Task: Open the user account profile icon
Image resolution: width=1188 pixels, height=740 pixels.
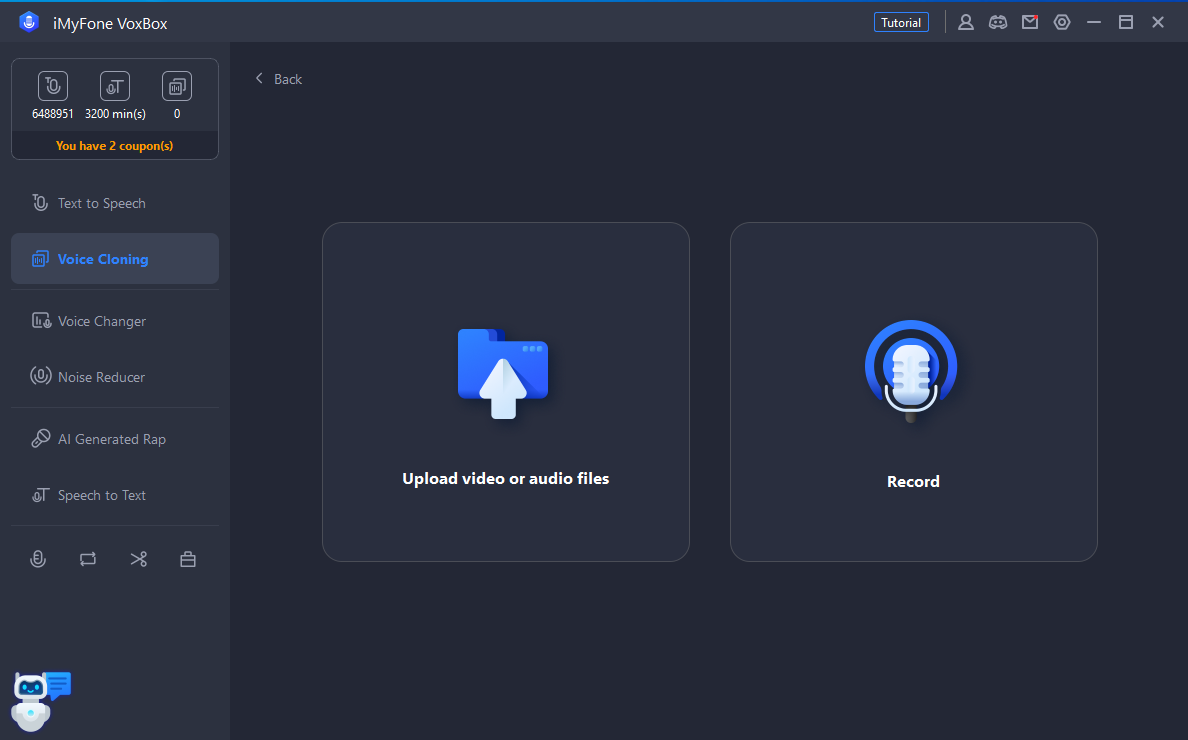Action: [966, 22]
